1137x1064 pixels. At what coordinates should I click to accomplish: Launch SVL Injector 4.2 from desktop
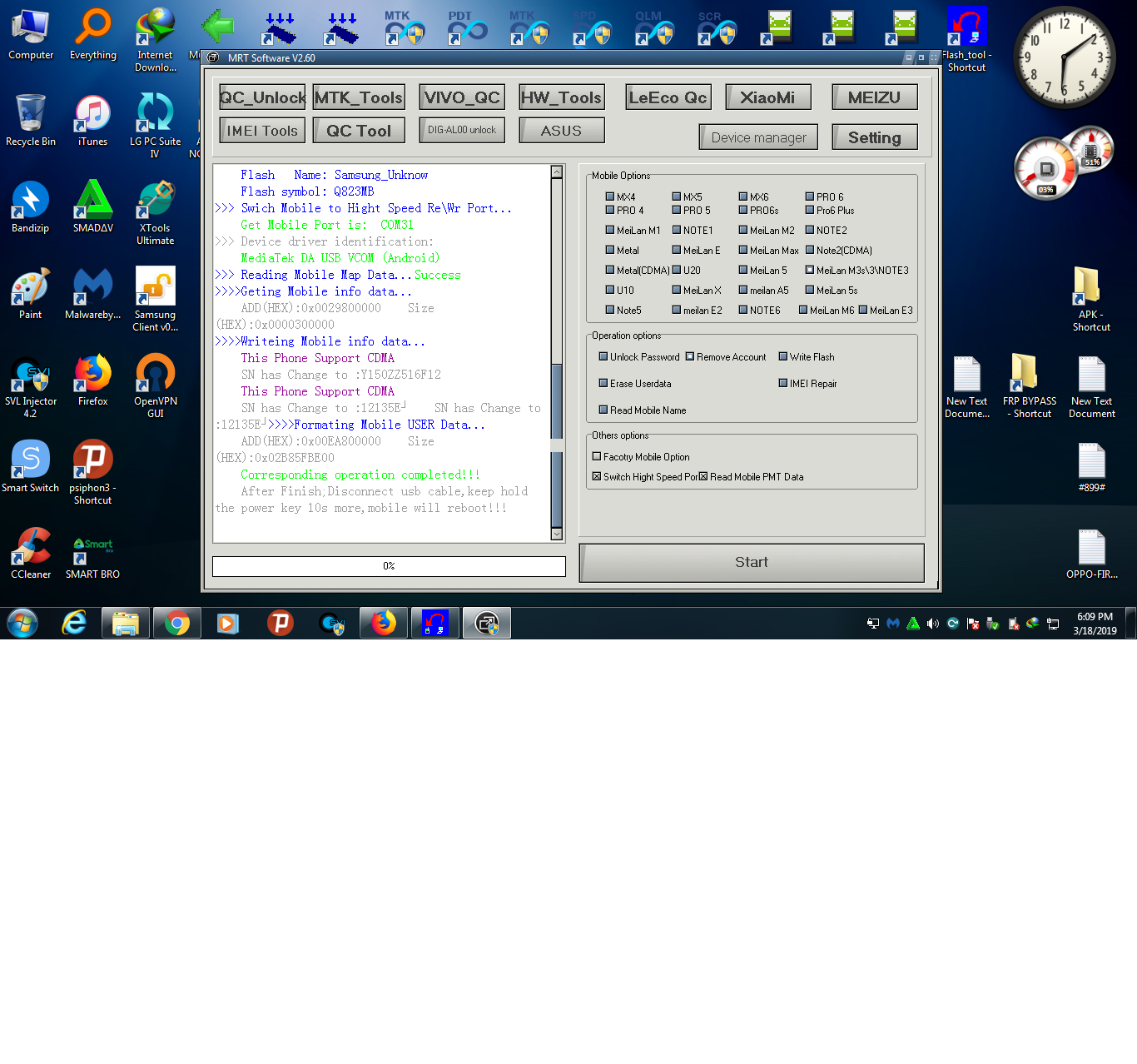31,385
